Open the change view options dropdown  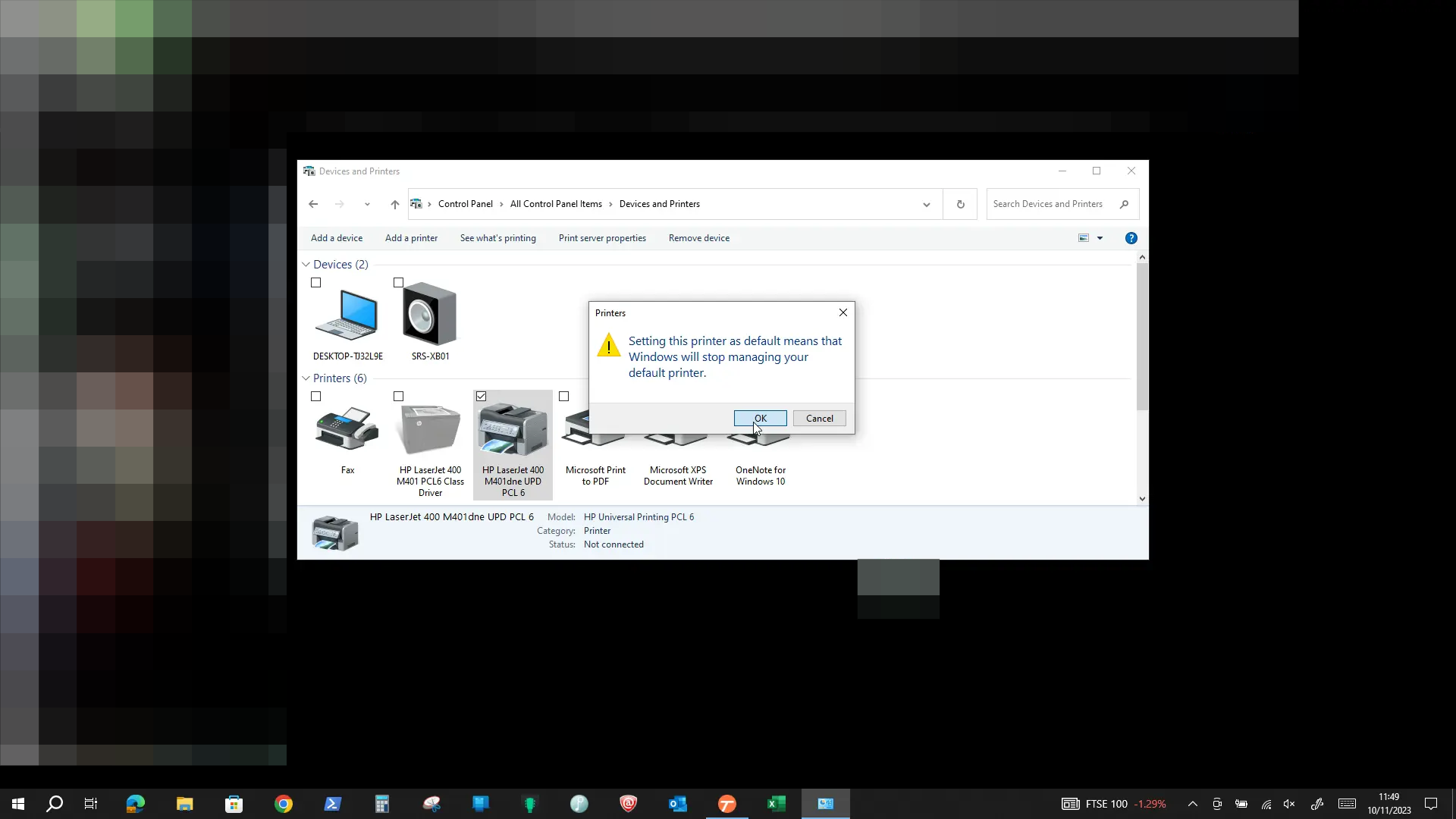(1100, 238)
